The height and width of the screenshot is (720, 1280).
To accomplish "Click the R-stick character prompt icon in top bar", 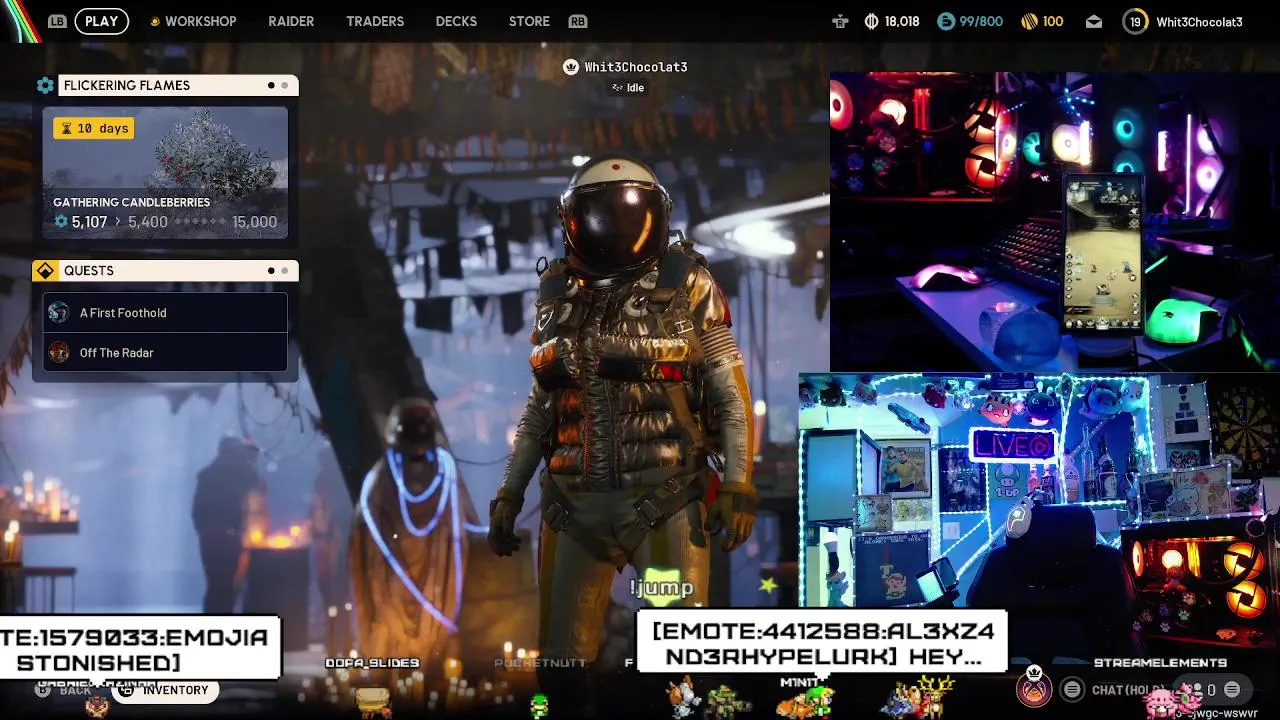I will (840, 21).
